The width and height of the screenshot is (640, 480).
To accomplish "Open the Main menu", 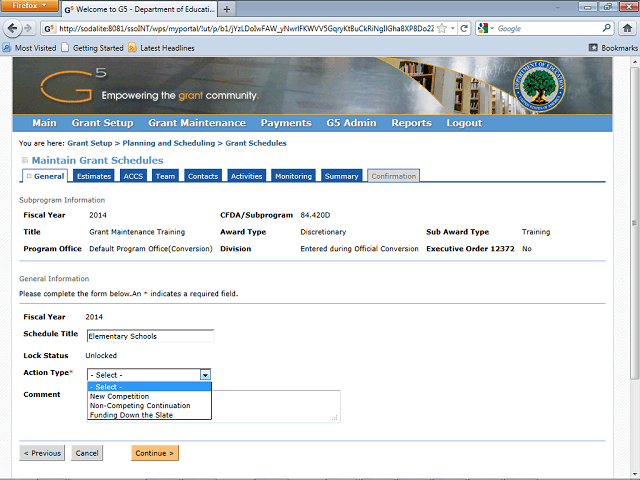I will pos(44,123).
